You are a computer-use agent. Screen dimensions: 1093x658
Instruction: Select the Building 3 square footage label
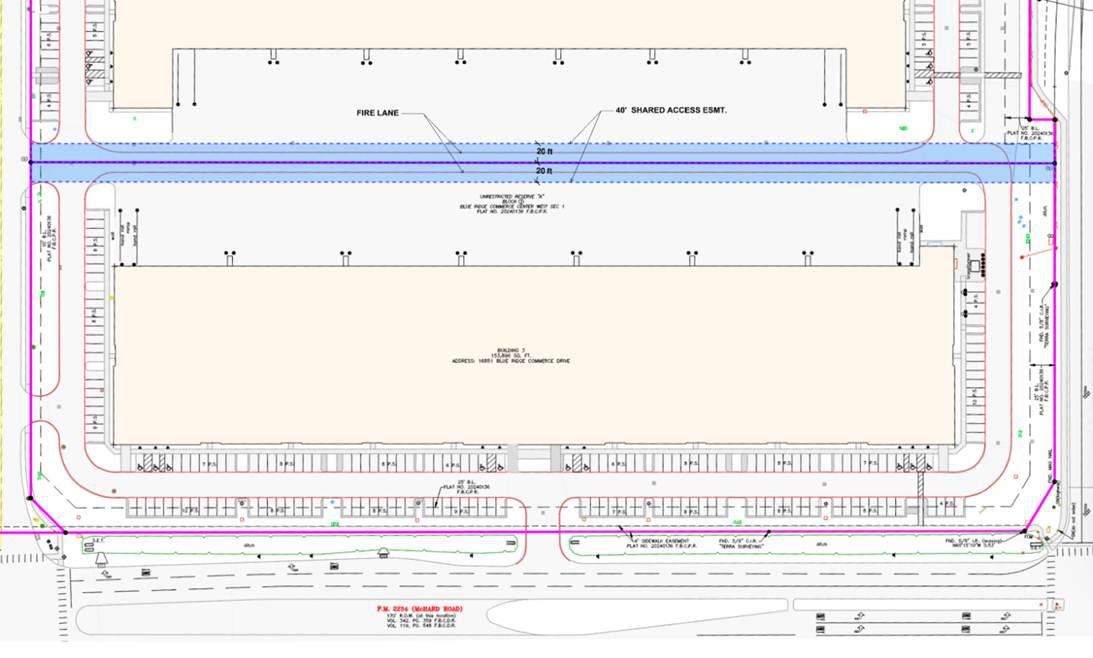512,355
